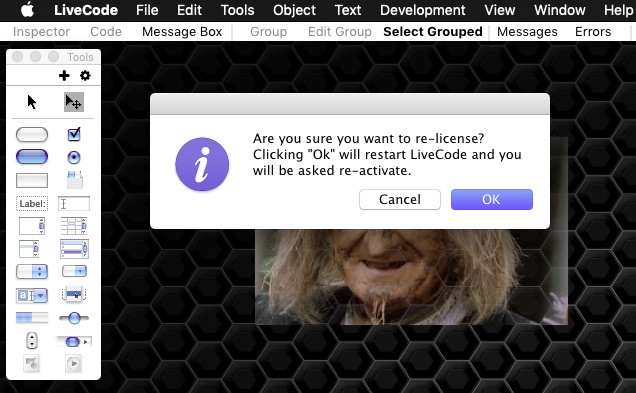The image size is (636, 393).
Task: Pick the scrollbar control in Tools palette
Action: (74, 341)
